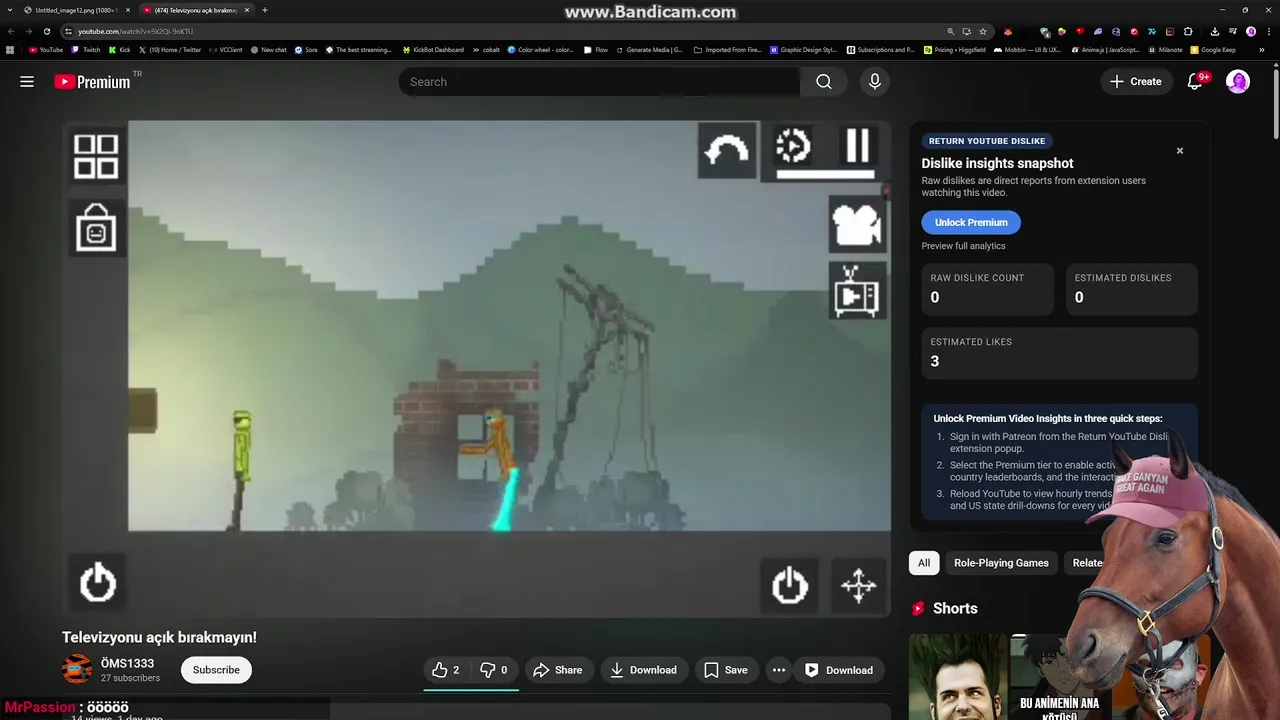1280x720 pixels.
Task: Share the video
Action: (557, 670)
